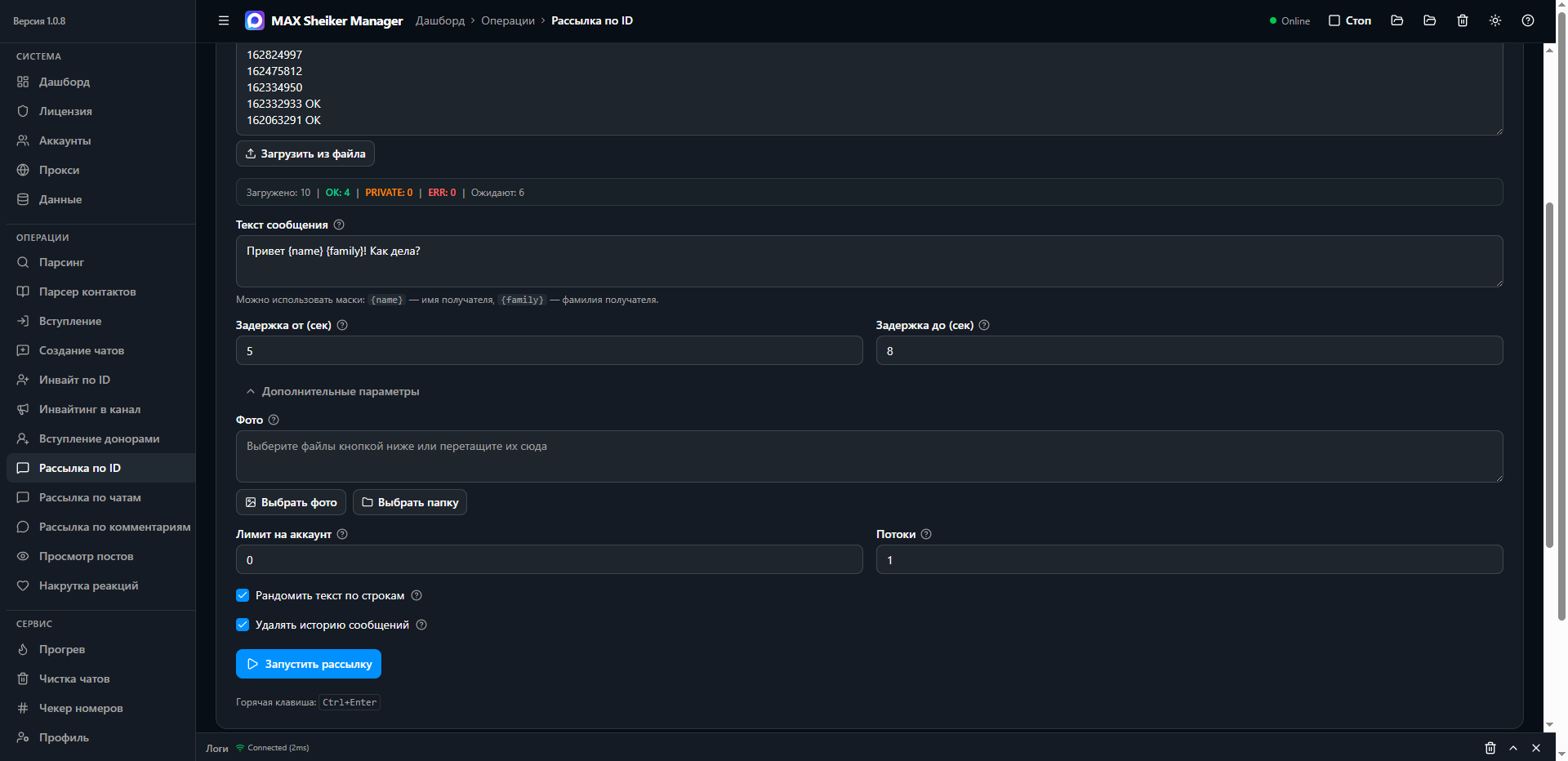Show the hint icon beside Текст сообщения
The width and height of the screenshot is (1568, 761).
click(339, 225)
